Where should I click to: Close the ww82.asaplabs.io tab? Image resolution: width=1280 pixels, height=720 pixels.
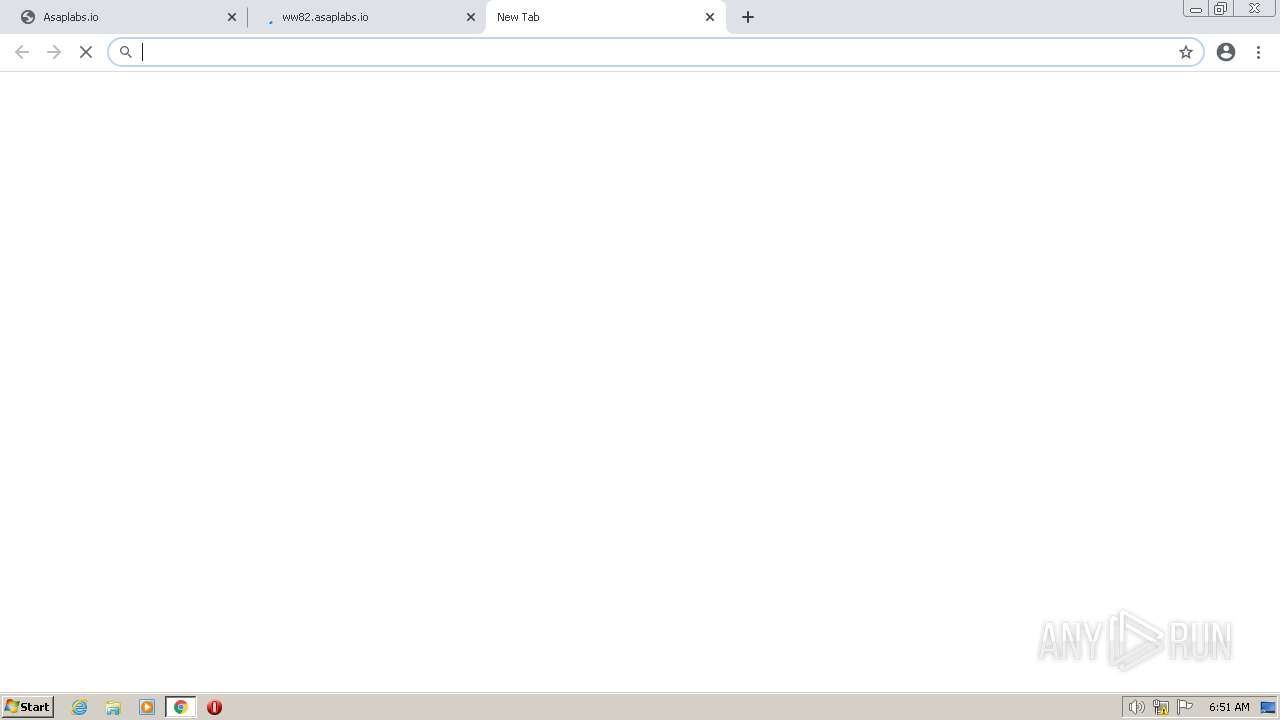471,17
